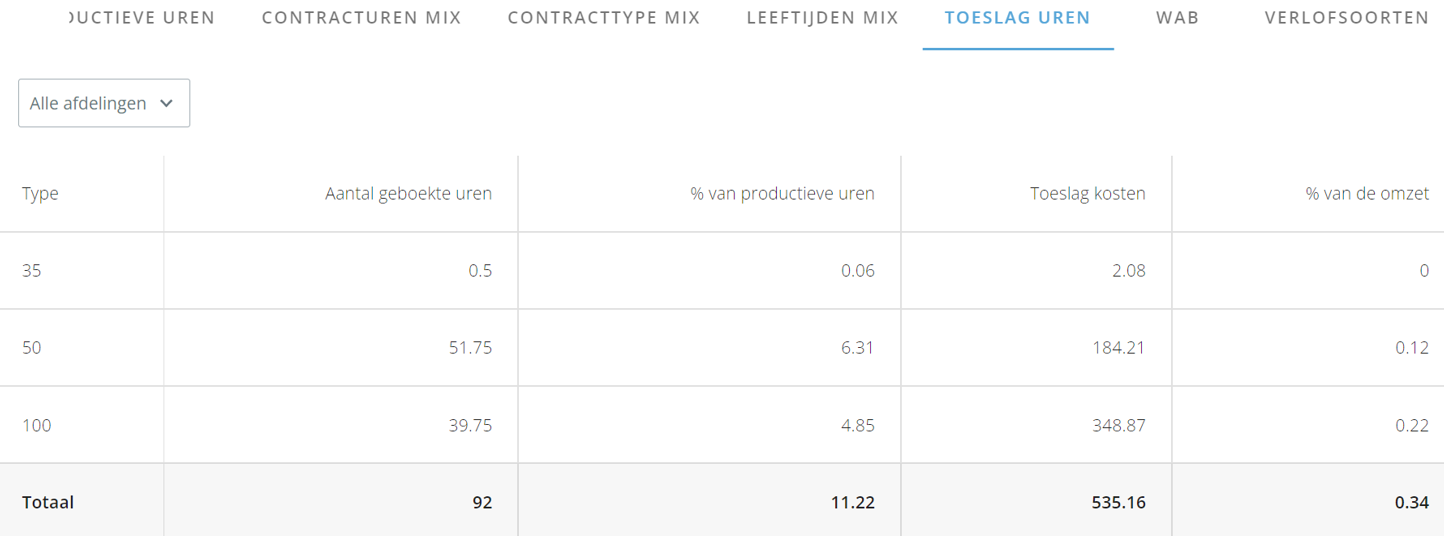The width and height of the screenshot is (1444, 539).
Task: Open the Verlofsoorten tab
Action: point(1346,18)
